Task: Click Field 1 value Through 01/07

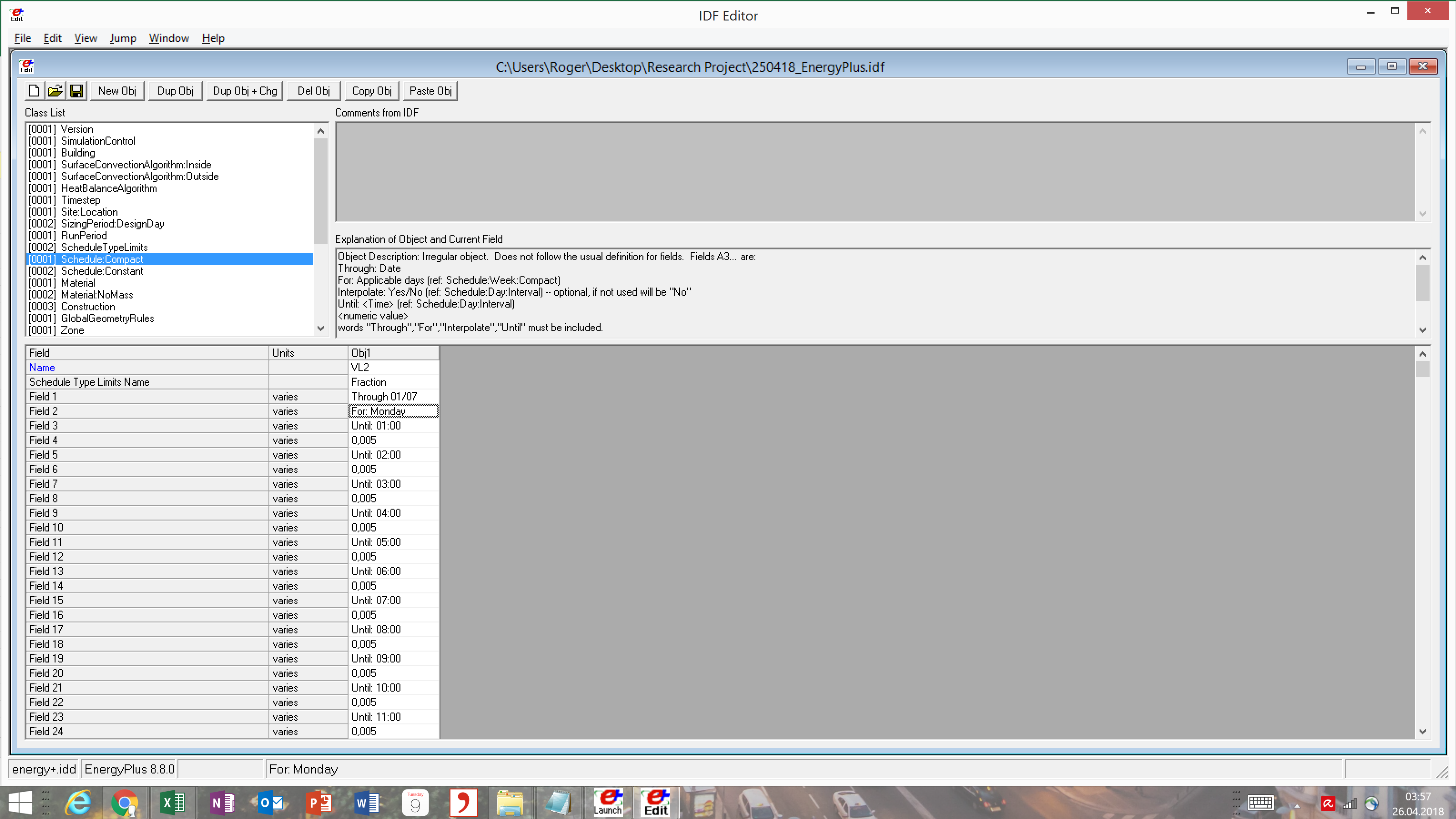Action: (x=394, y=397)
